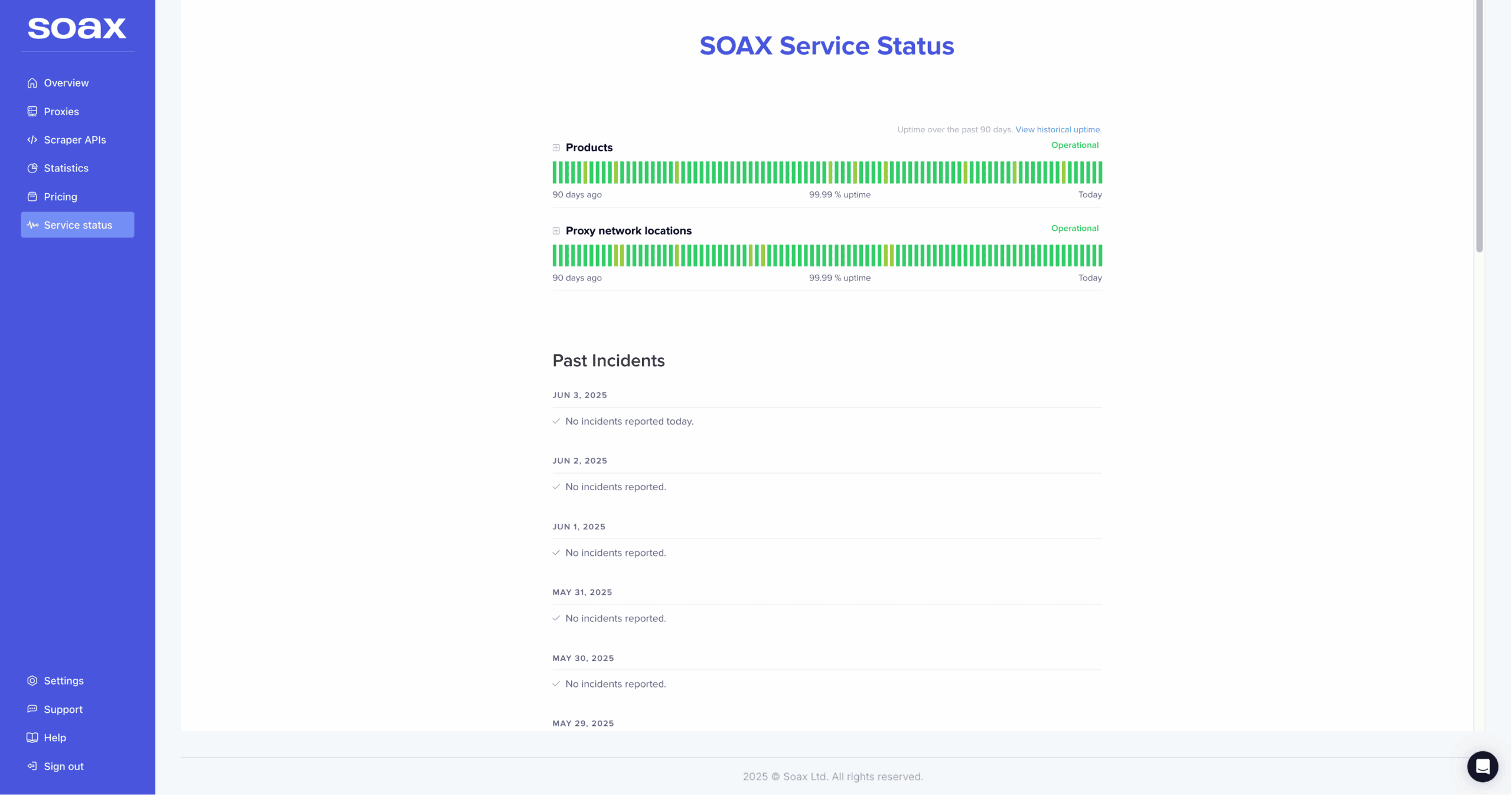Click today's bar in Products uptime chart
The image size is (1512, 795).
tap(1100, 172)
